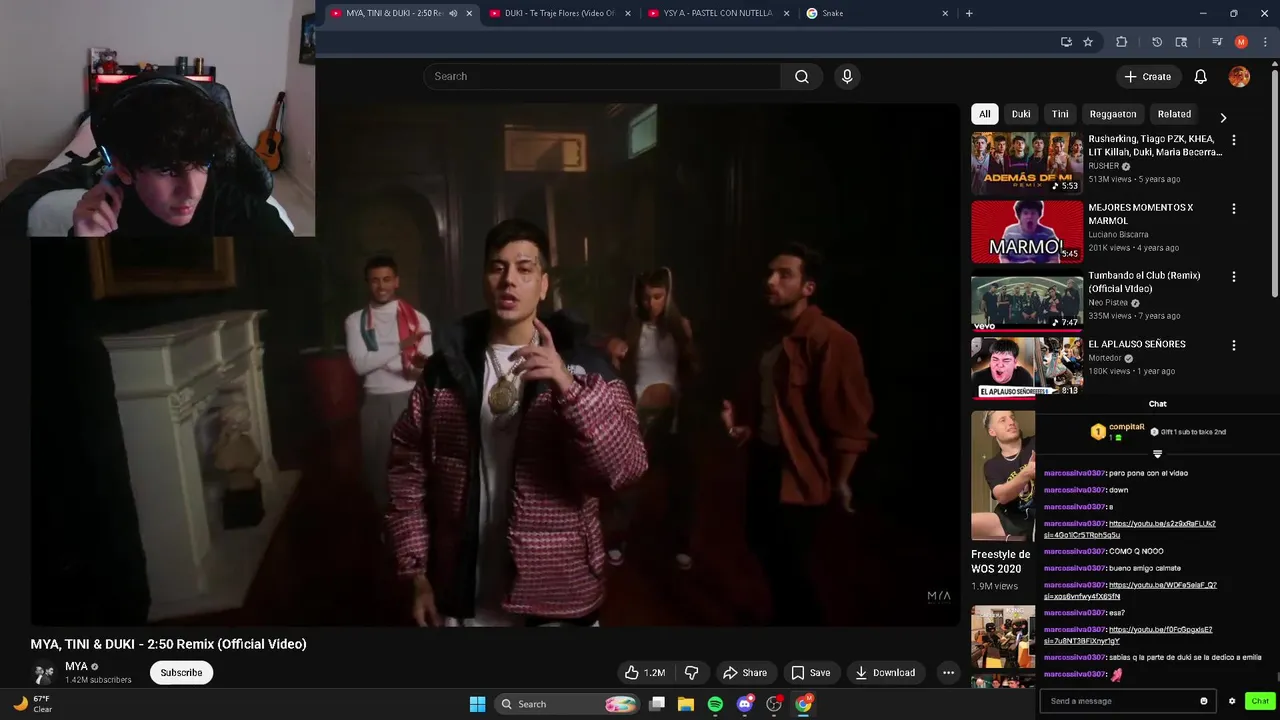Open Task View on the taskbar
Image resolution: width=1280 pixels, height=720 pixels.
tap(657, 704)
